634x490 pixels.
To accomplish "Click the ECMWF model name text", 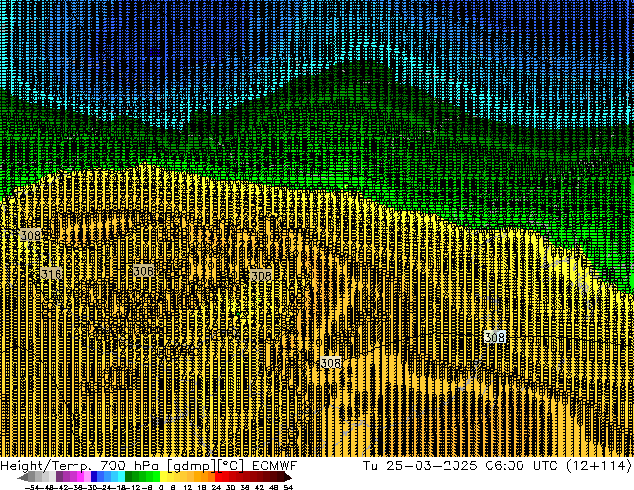I will 275,466.
